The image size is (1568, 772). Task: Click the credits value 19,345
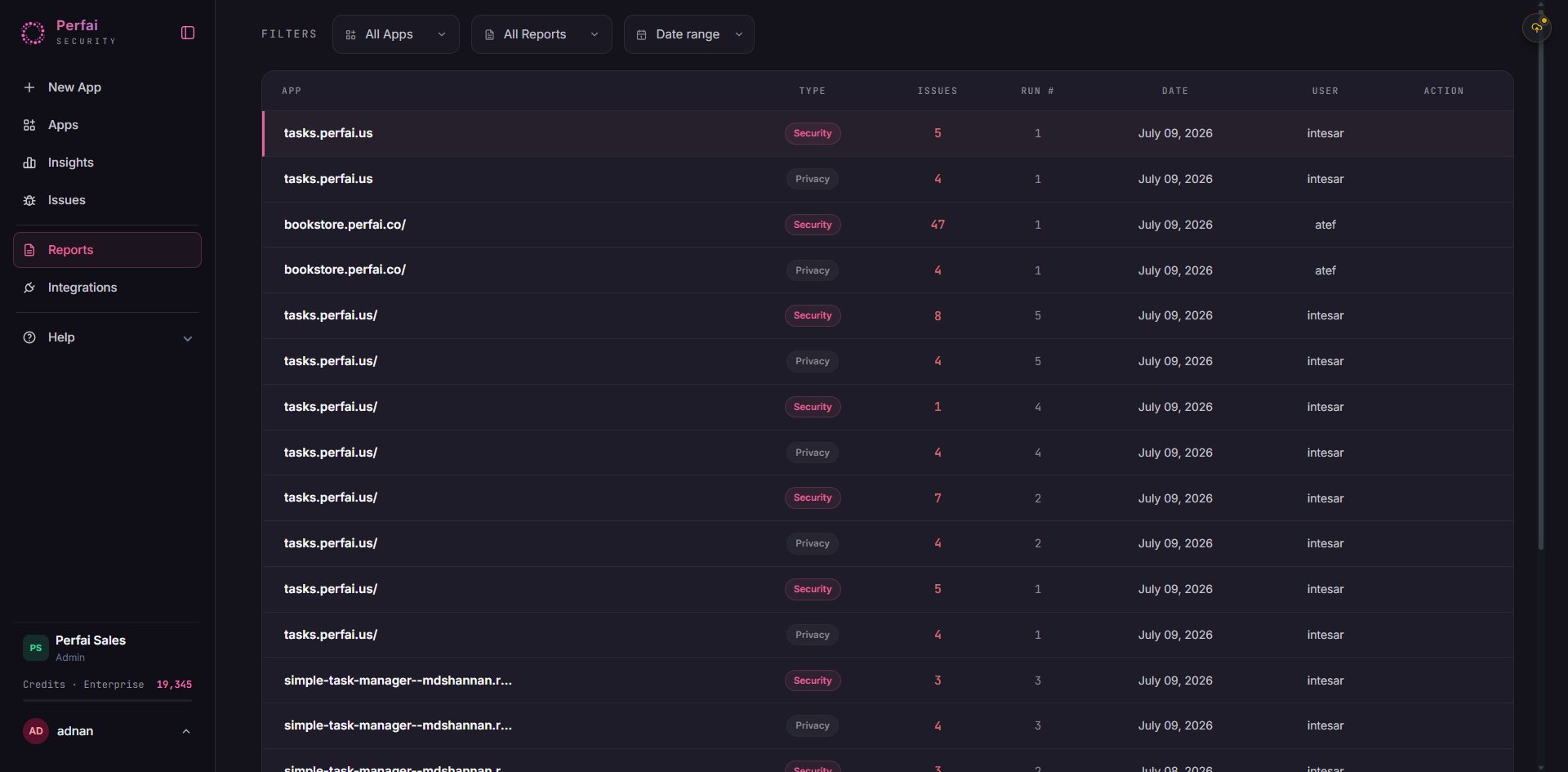[x=174, y=685]
